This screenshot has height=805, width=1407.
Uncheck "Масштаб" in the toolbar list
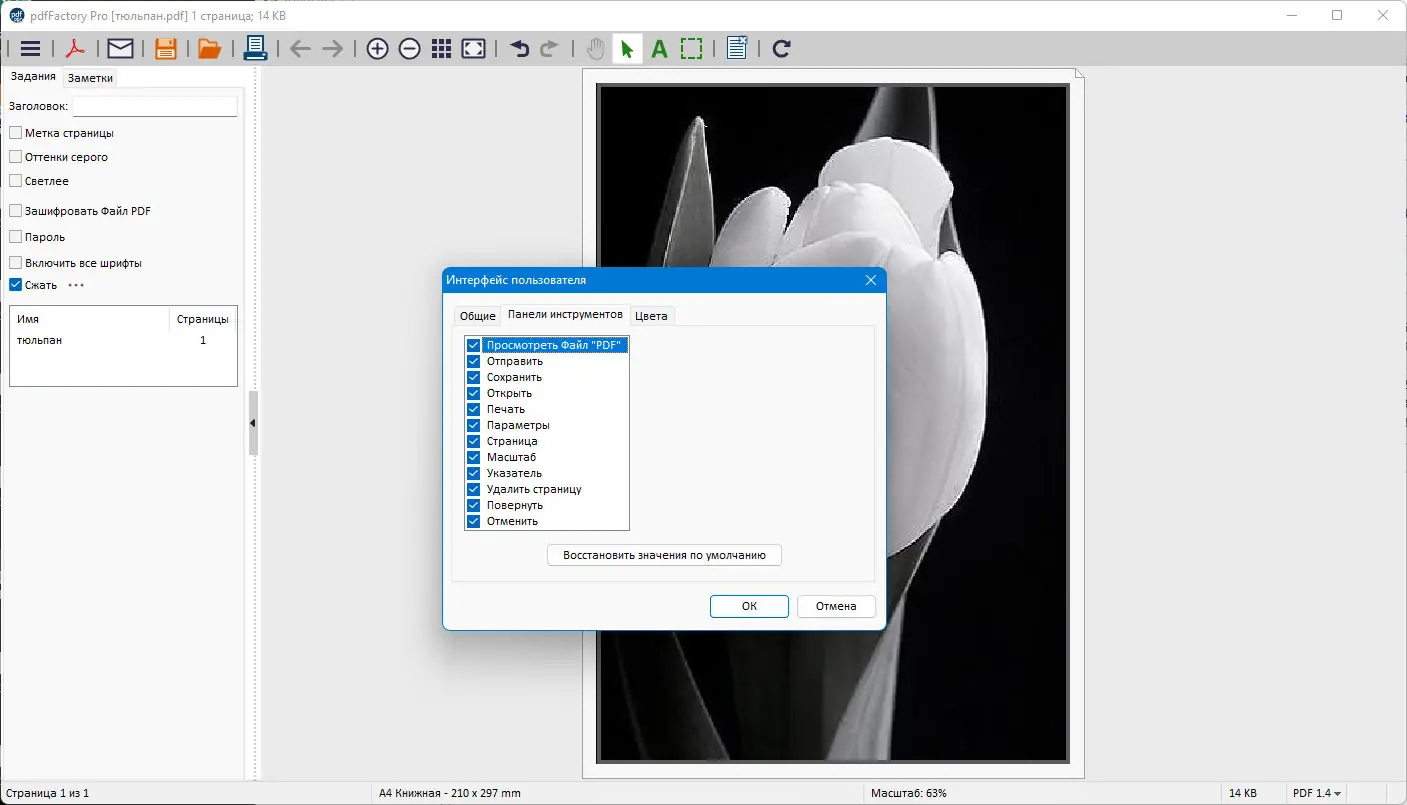click(x=474, y=457)
